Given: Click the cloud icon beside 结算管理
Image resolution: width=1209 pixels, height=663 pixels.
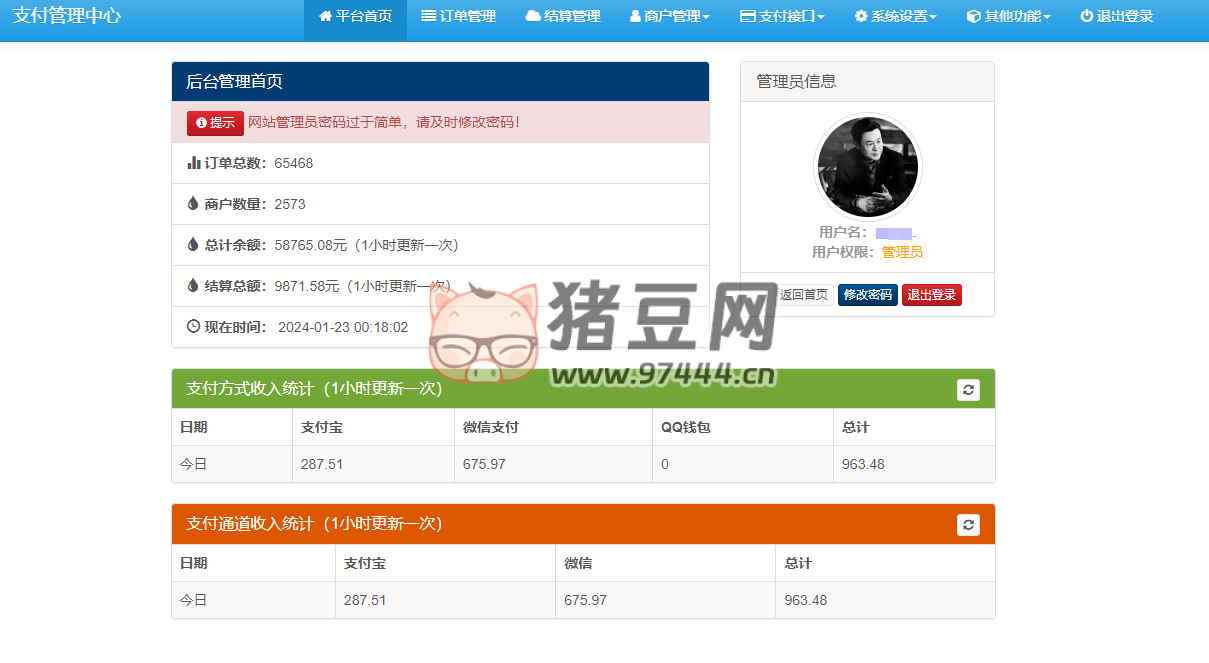Looking at the screenshot, I should pyautogui.click(x=533, y=16).
